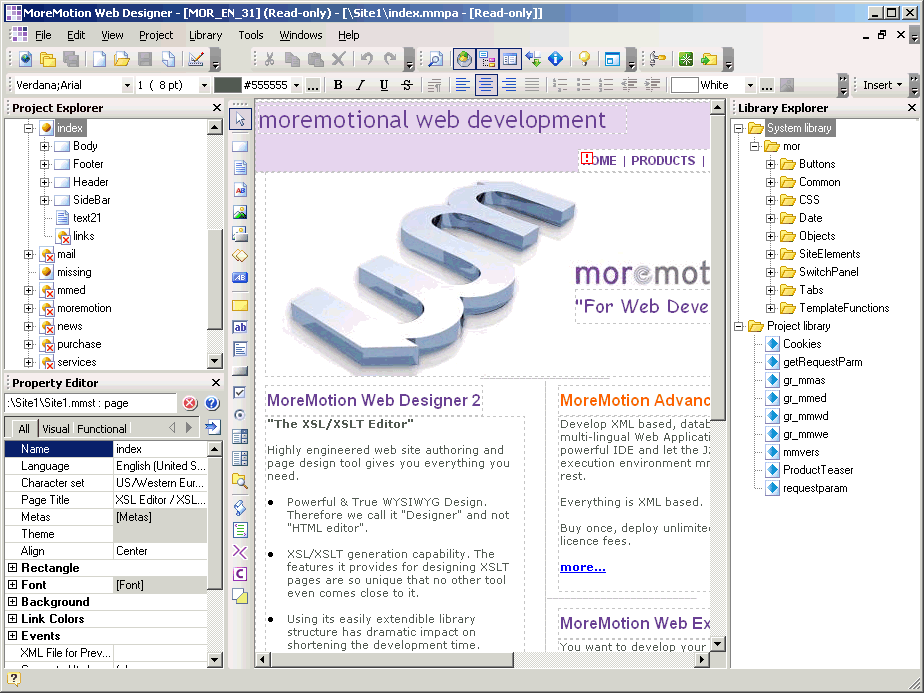Select the checkbox element tool
Image resolution: width=924 pixels, height=693 pixels.
[240, 392]
